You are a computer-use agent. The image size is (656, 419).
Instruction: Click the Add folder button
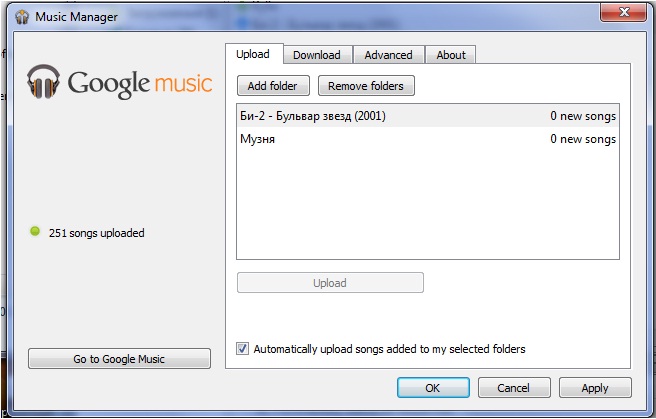point(273,86)
